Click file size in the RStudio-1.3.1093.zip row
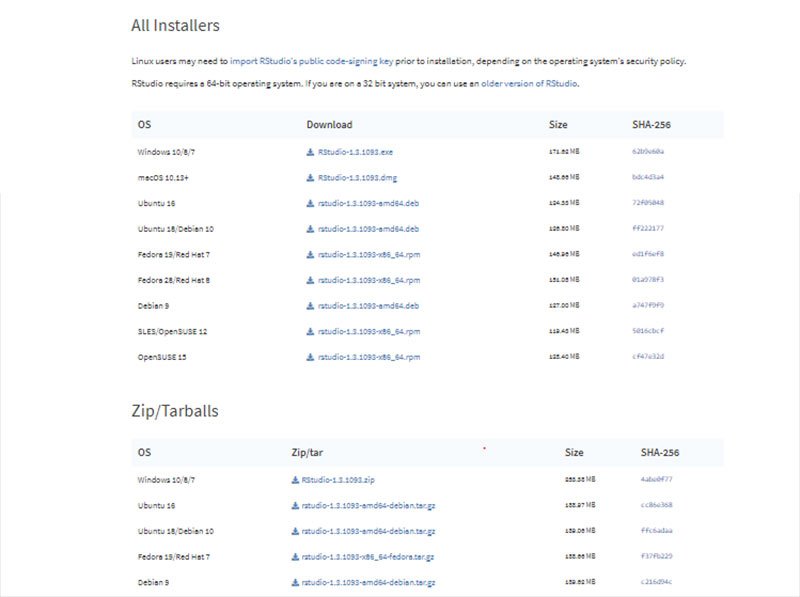 point(580,479)
